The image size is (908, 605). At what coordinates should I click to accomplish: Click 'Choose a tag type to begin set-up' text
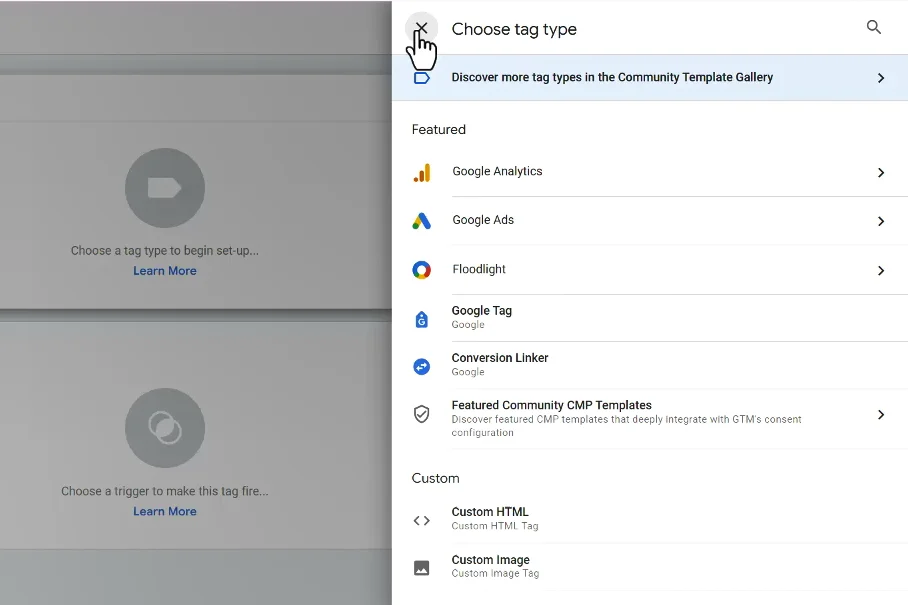point(165,251)
